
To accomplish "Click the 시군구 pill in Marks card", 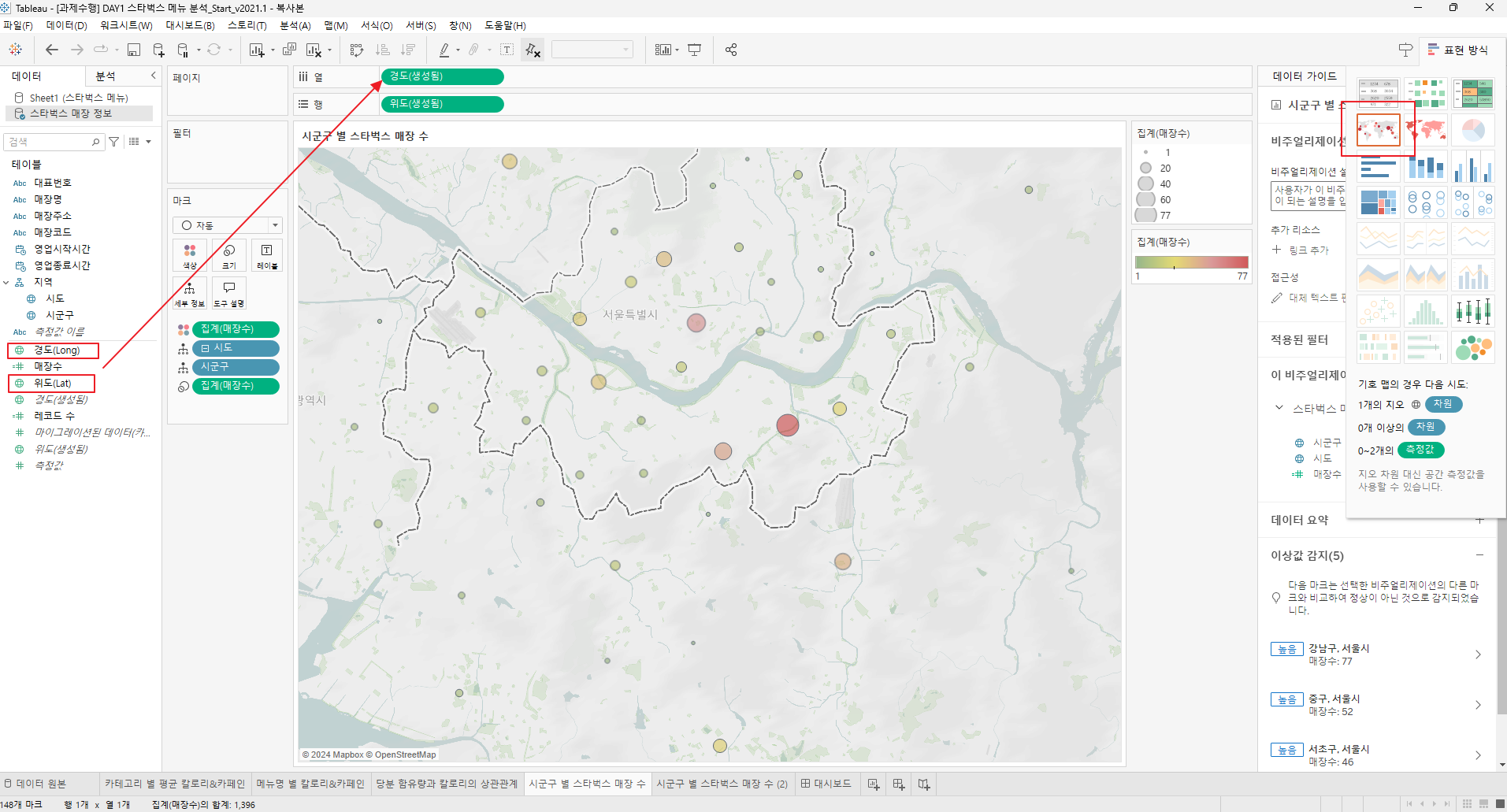I will tap(236, 367).
